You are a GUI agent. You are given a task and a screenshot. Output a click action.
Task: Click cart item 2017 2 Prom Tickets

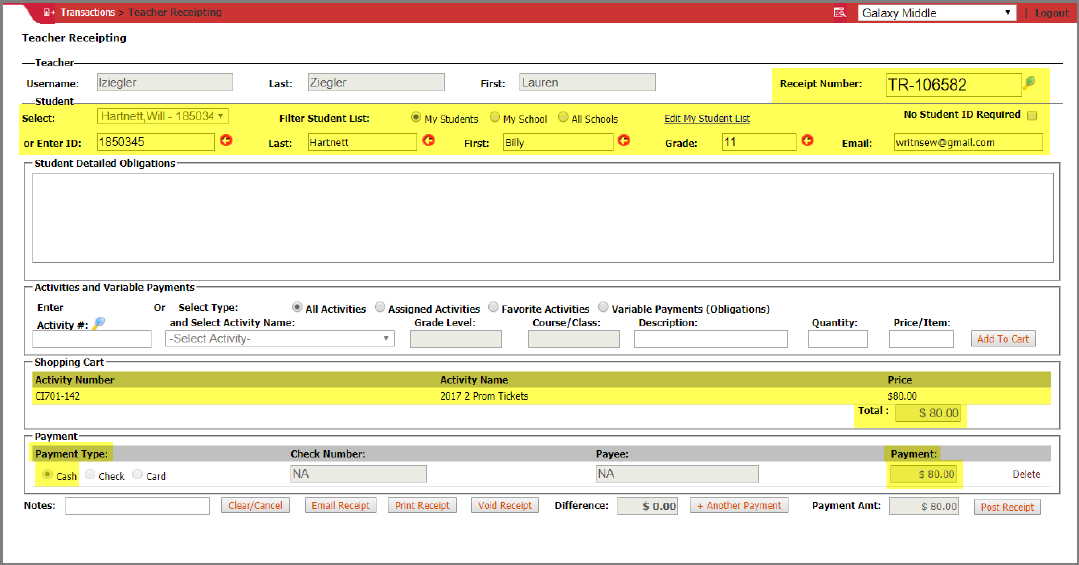tap(484, 396)
